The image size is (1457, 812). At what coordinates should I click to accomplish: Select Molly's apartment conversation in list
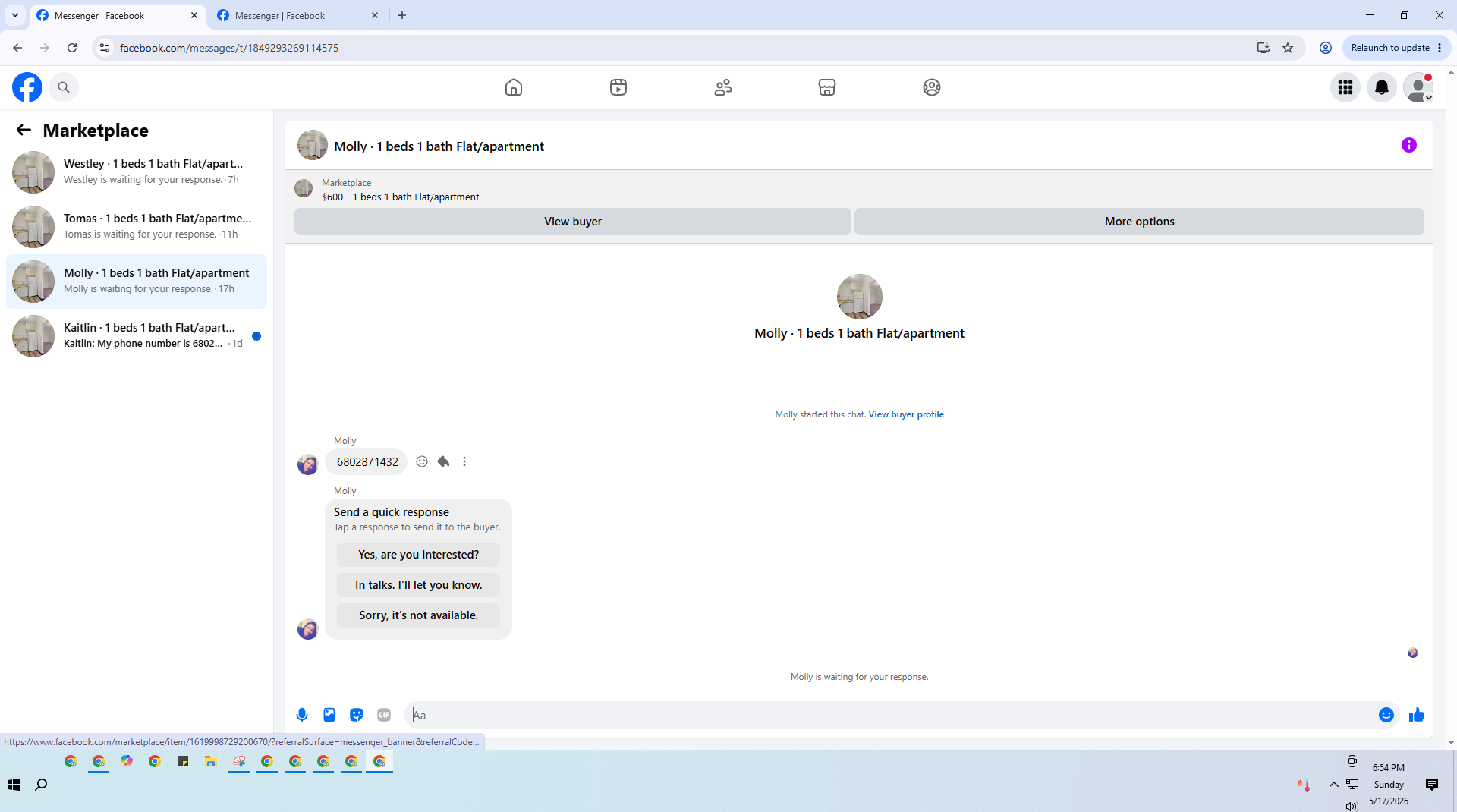click(x=137, y=281)
